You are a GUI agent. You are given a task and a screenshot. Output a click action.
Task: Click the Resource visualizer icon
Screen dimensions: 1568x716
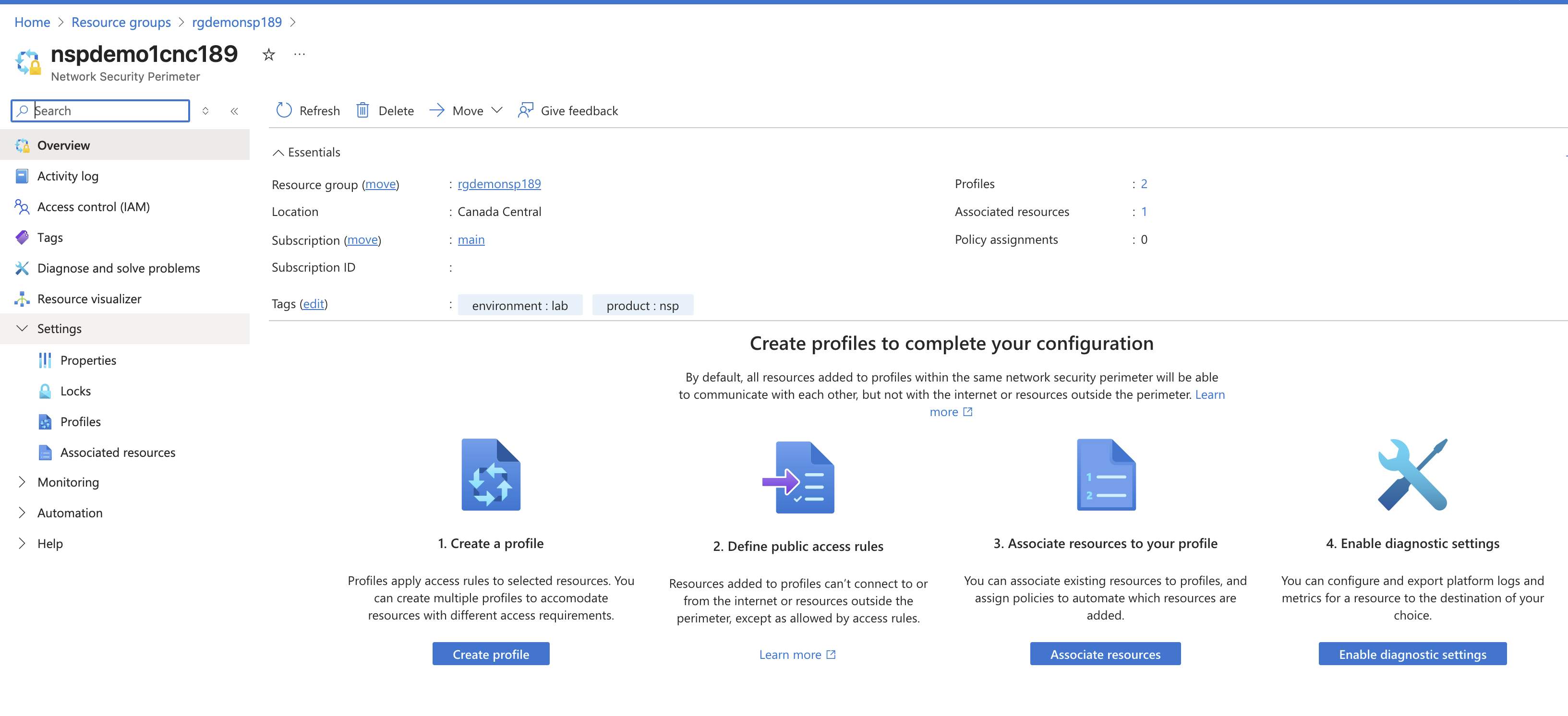(22, 298)
